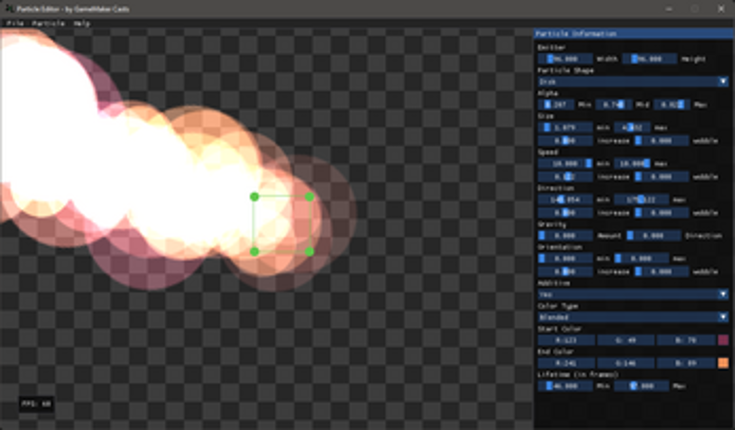The width and height of the screenshot is (735, 430).
Task: Click the Particle Information panel header
Action: coord(634,34)
